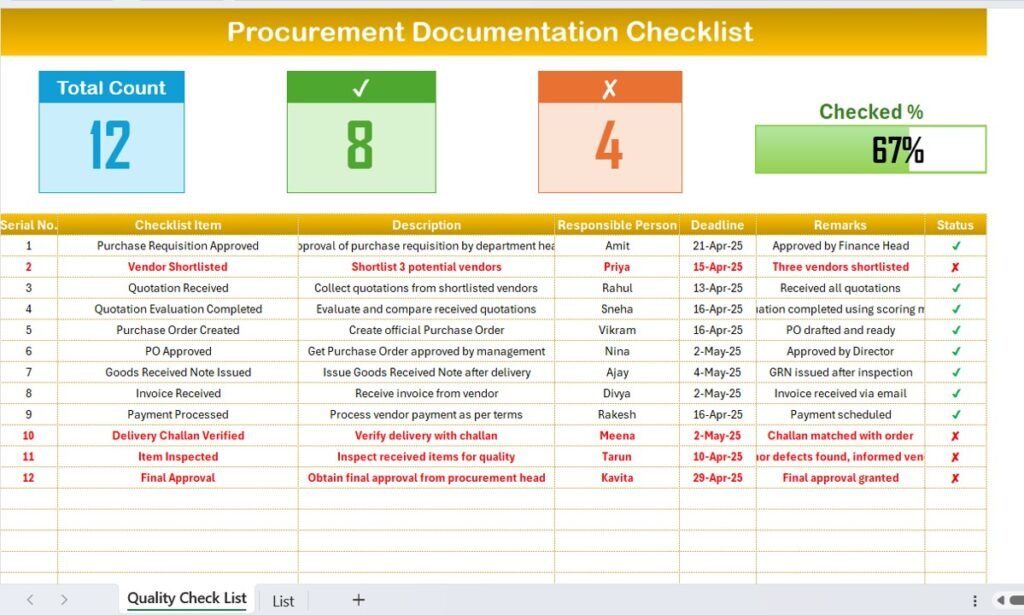The image size is (1024, 615).
Task: Click the orange X icon summary card
Action: (x=610, y=130)
